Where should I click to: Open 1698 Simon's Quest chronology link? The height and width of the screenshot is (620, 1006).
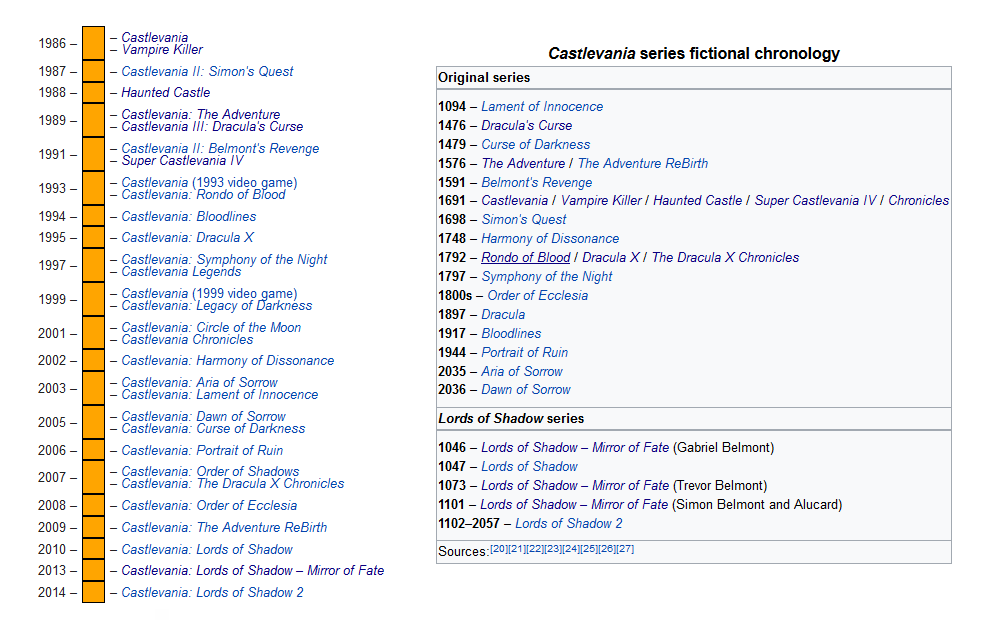pyautogui.click(x=524, y=220)
